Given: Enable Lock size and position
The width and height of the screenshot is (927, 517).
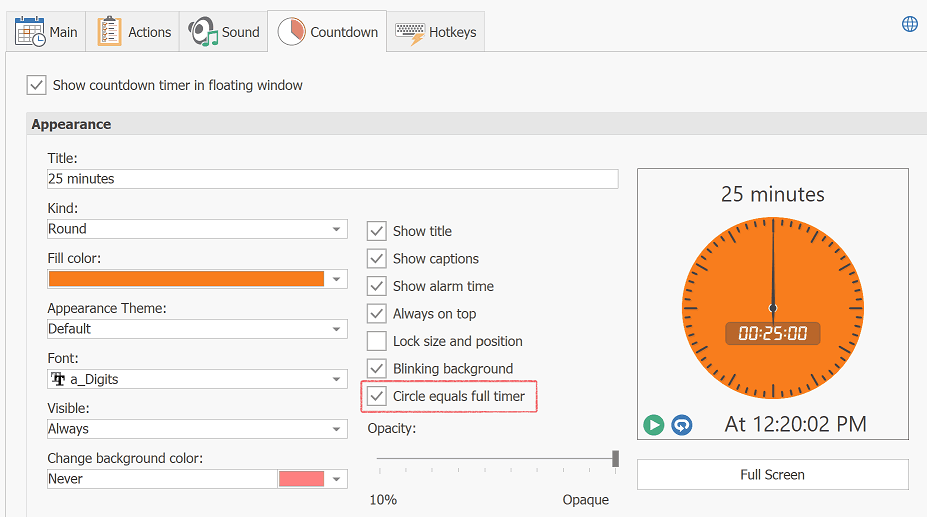Looking at the screenshot, I should point(377,341).
